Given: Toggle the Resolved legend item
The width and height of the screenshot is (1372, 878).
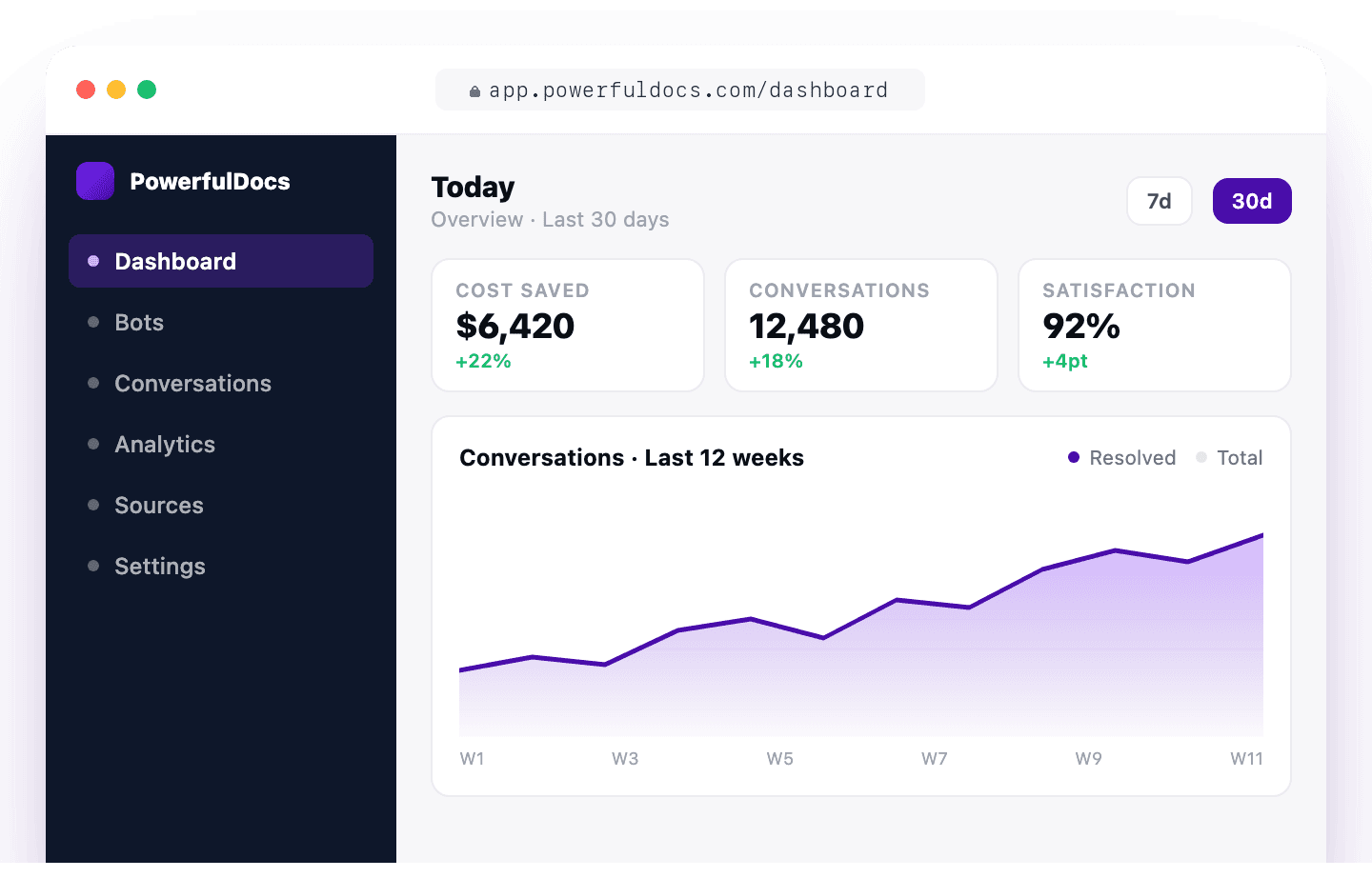Looking at the screenshot, I should 1122,457.
